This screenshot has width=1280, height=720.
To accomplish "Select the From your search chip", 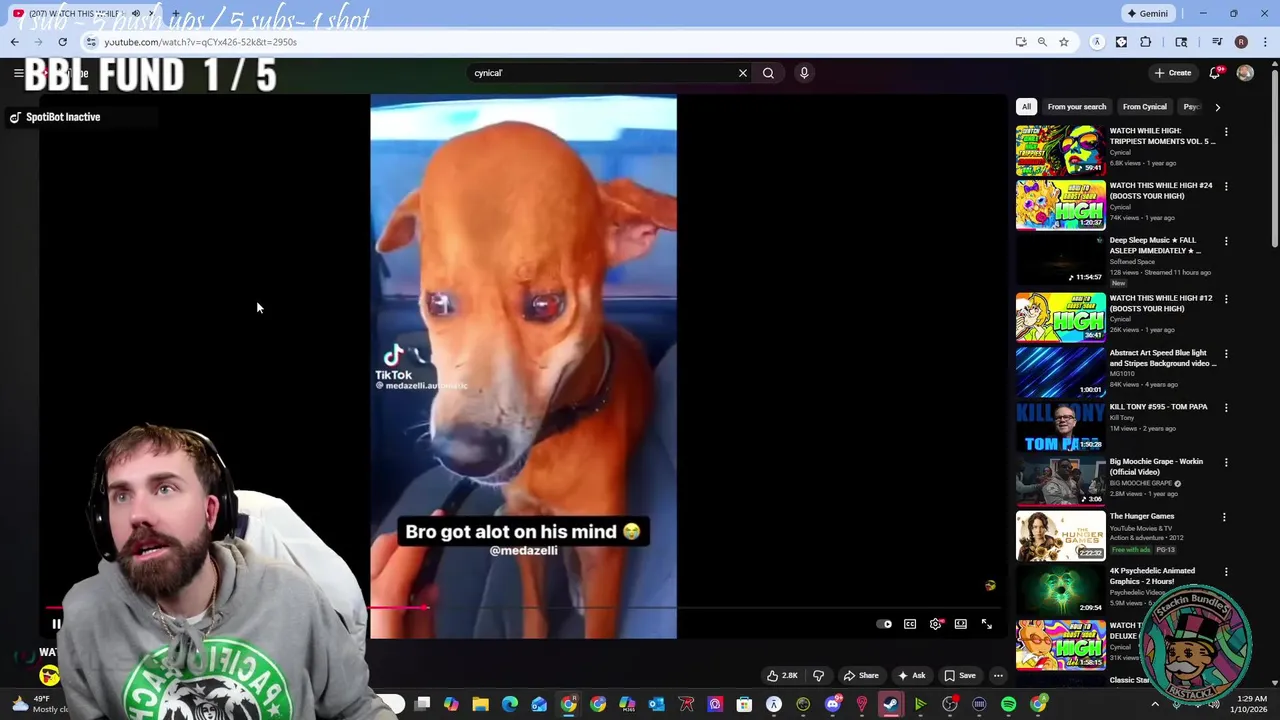I will point(1077,107).
